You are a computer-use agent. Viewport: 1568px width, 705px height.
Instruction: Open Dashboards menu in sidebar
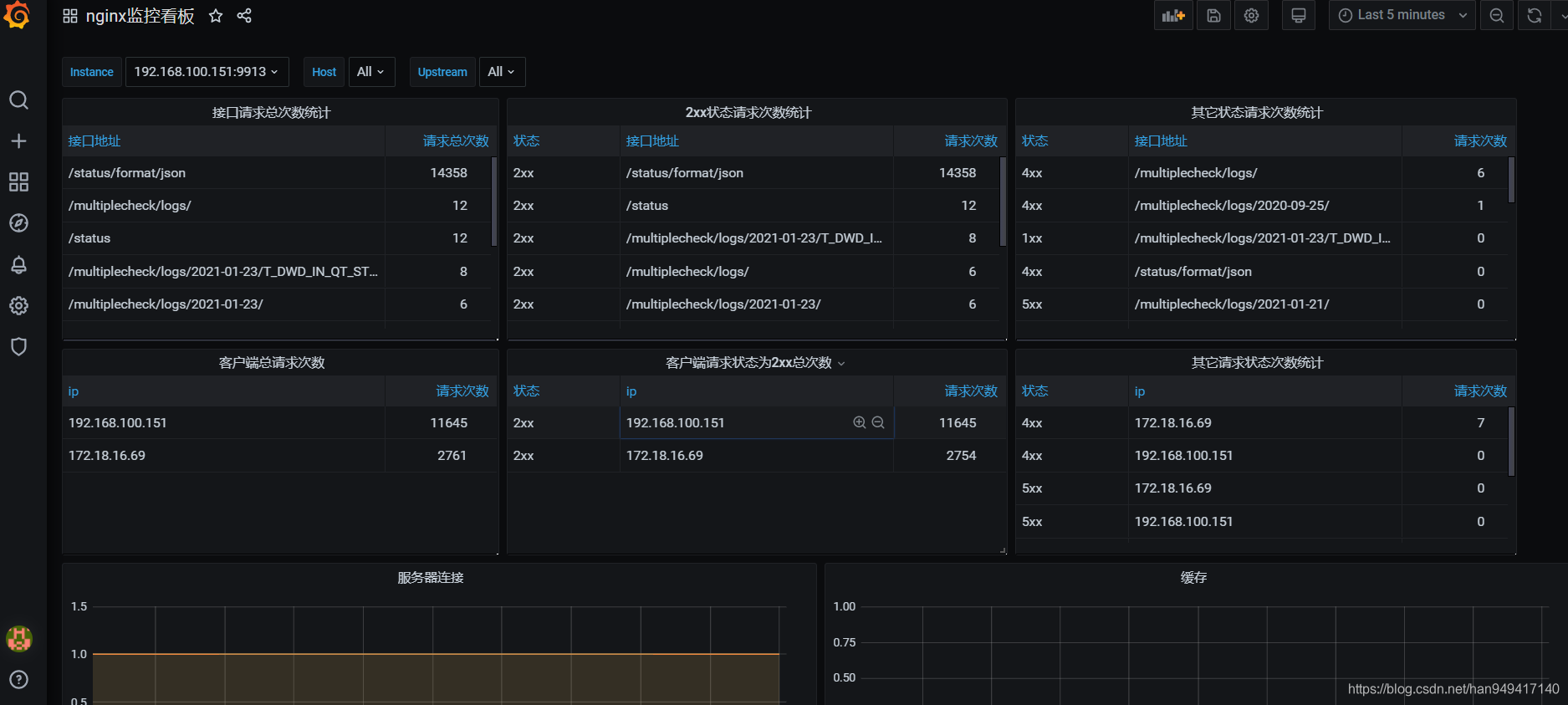tap(18, 182)
